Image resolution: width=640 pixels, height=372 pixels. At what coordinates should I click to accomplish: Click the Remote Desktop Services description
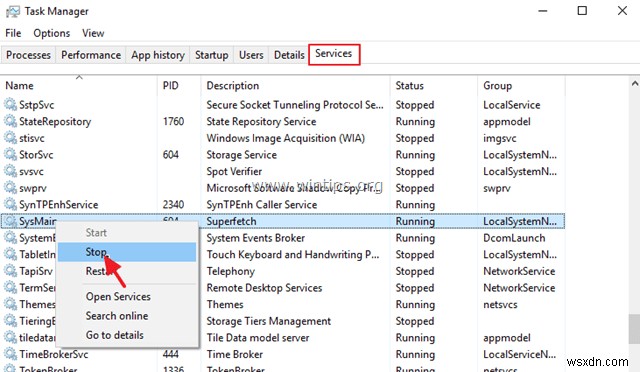tap(264, 288)
